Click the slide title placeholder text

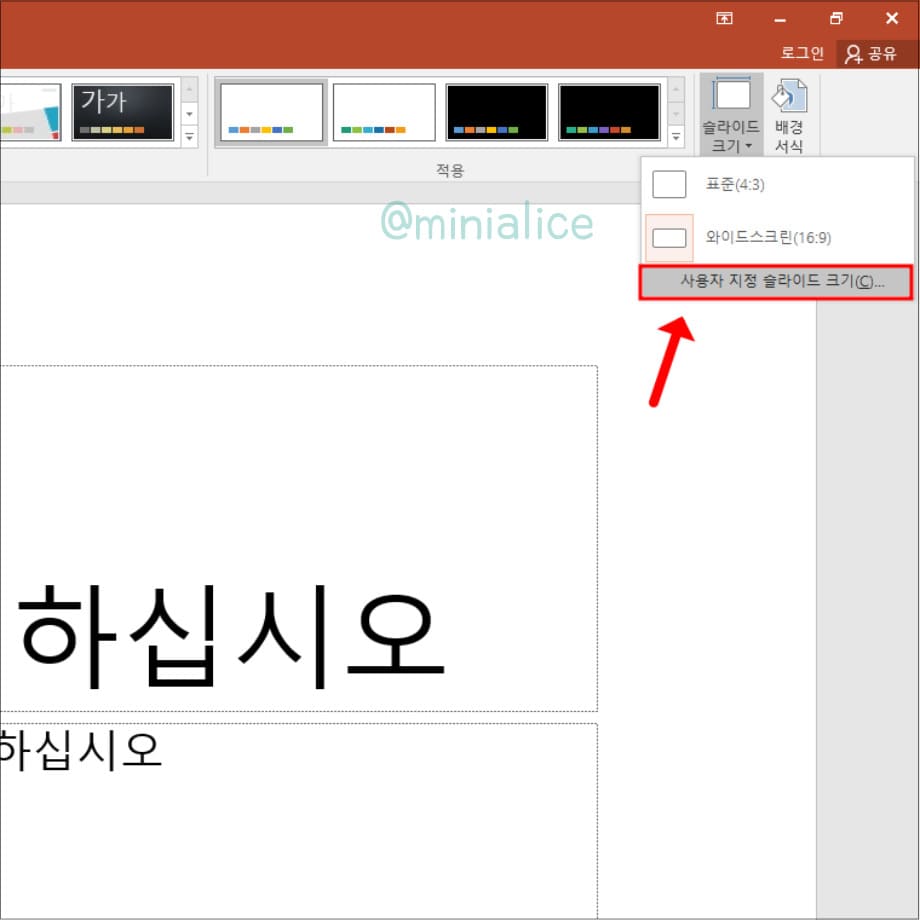pyautogui.click(x=232, y=635)
